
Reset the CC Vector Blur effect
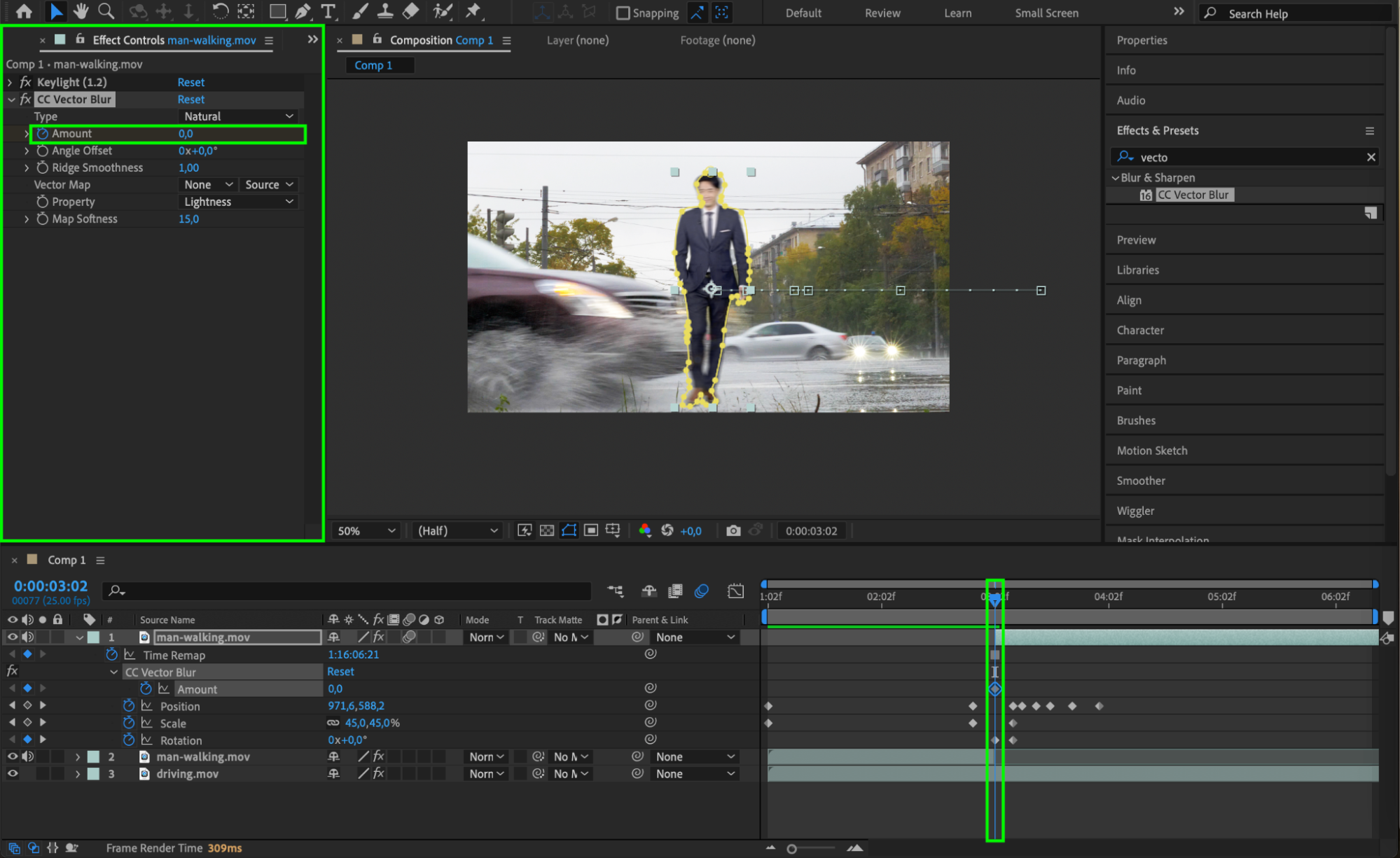tap(190, 99)
